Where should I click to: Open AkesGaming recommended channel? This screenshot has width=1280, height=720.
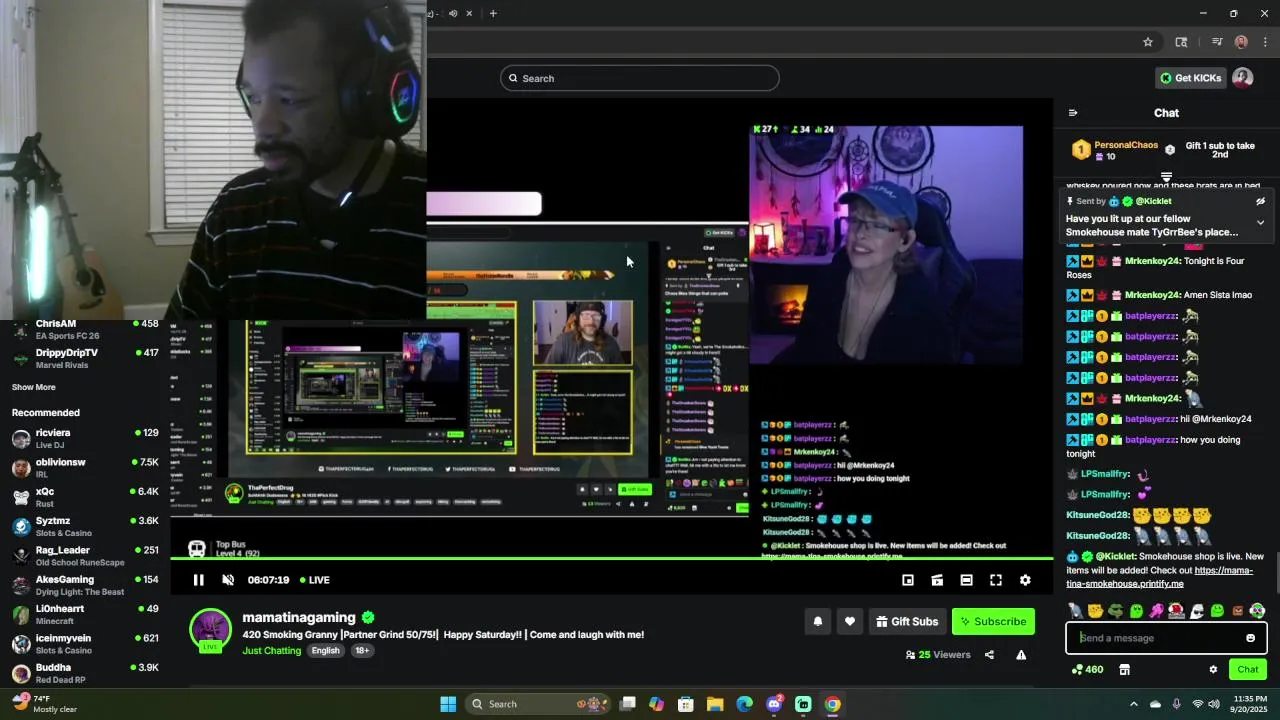pyautogui.click(x=85, y=585)
